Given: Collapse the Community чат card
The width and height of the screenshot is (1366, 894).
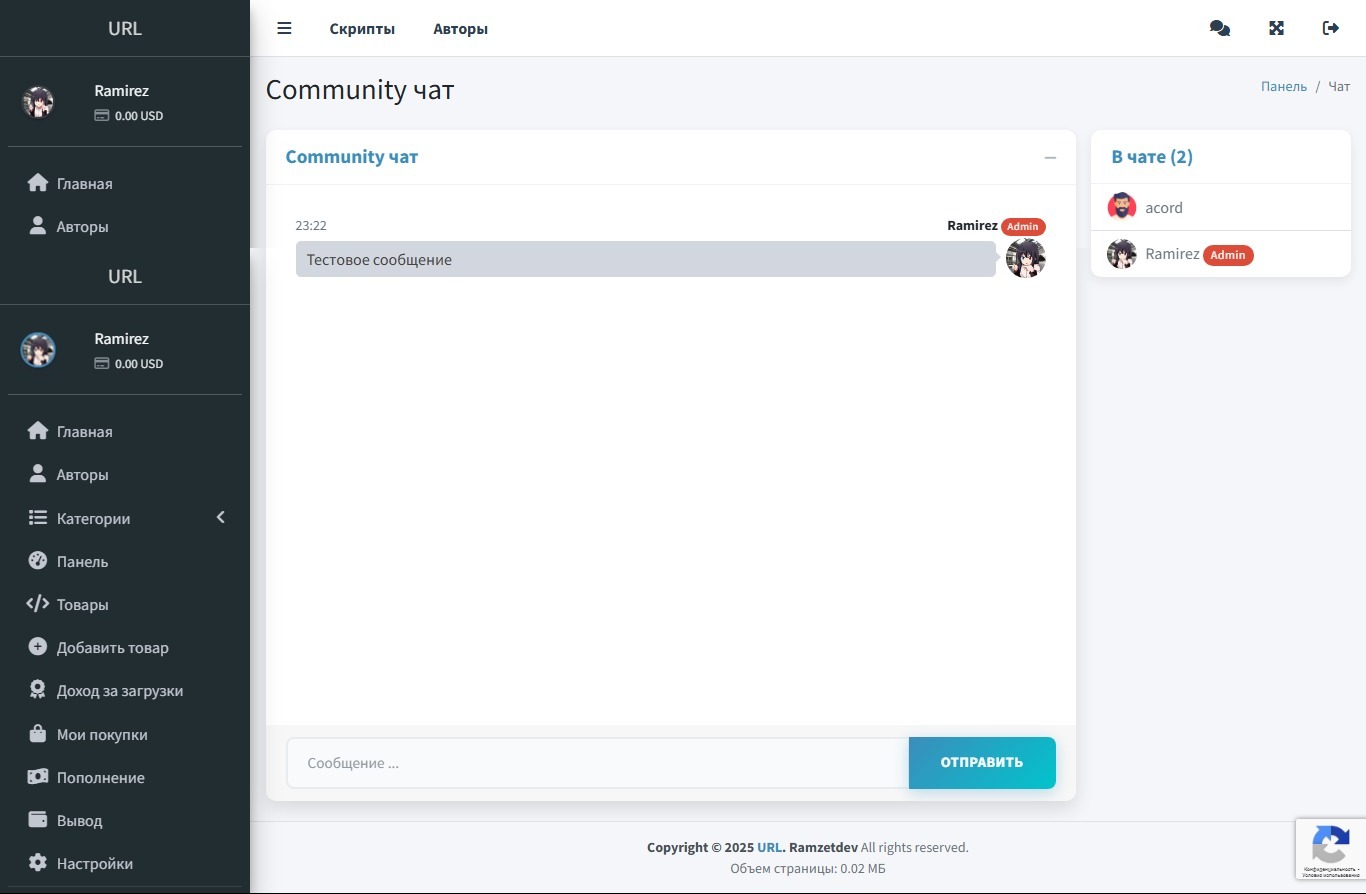Looking at the screenshot, I should pos(1050,157).
